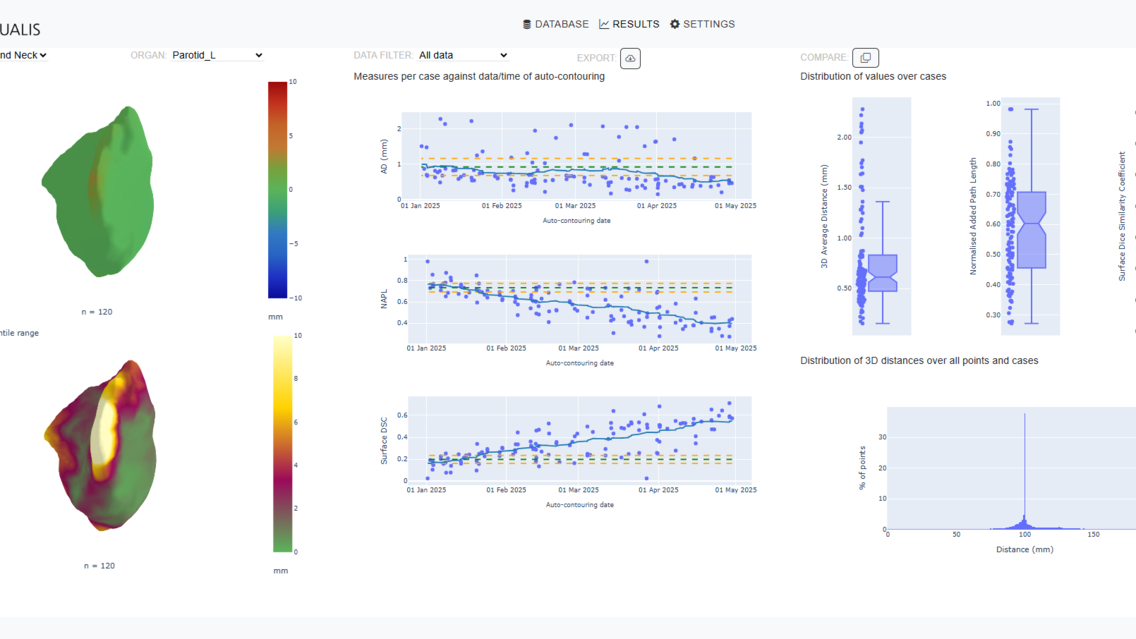Click the VISUALIS logo text
Screen dimensions: 1136x639
pos(20,30)
